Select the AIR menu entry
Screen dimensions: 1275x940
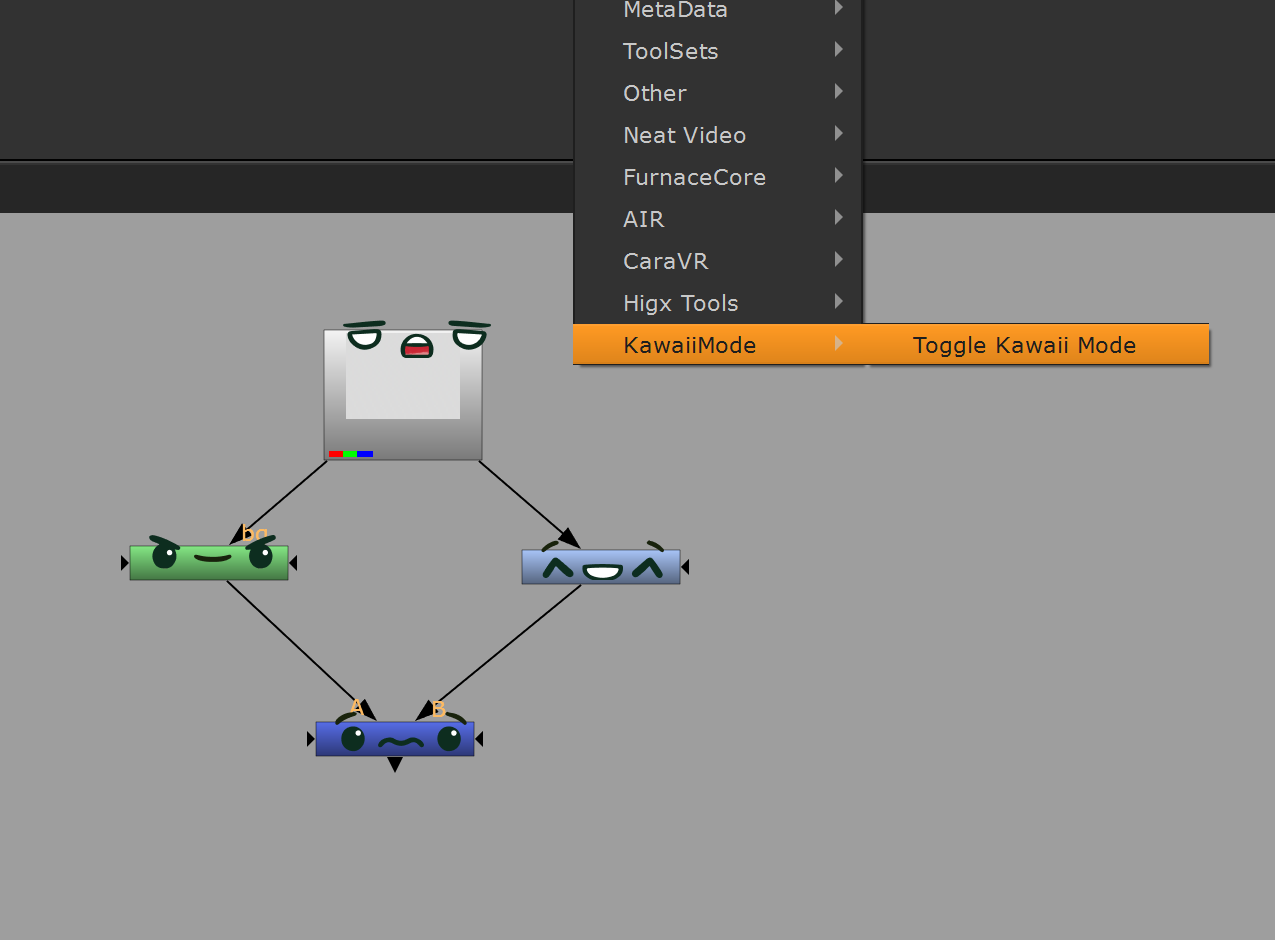643,219
